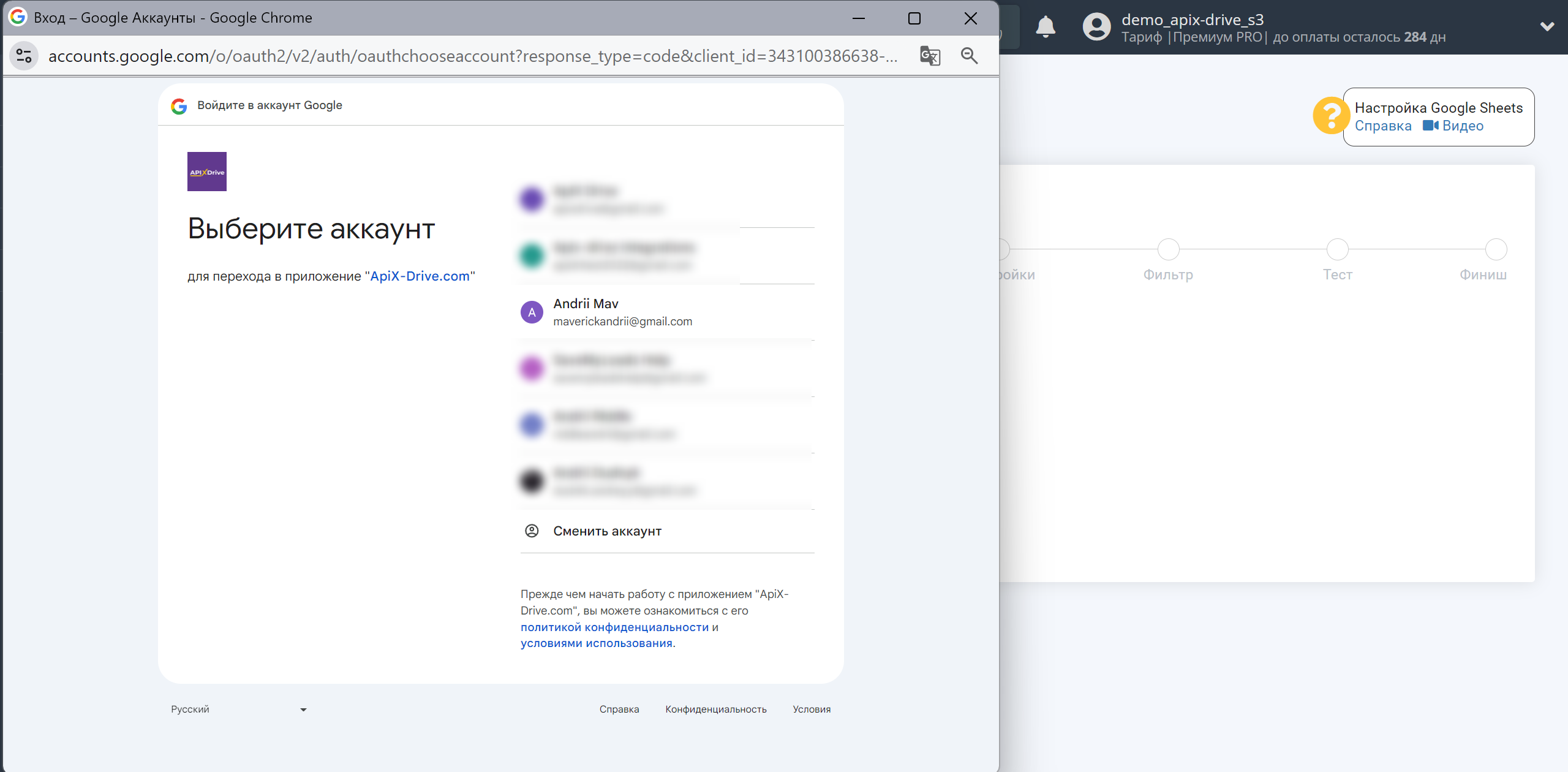
Task: Click the Тариф Премиум PRO status text
Action: [1283, 37]
